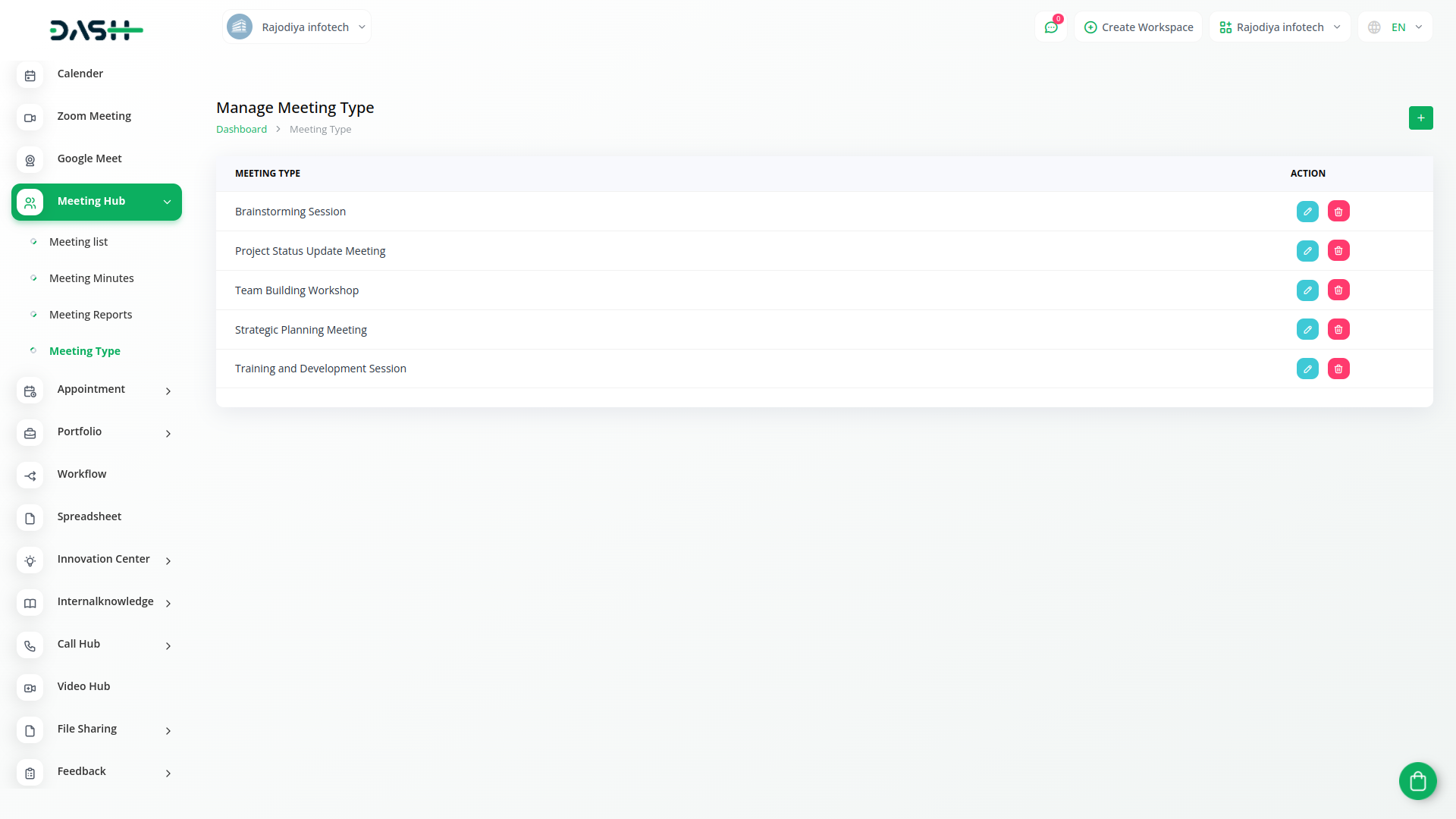This screenshot has width=1456, height=819.
Task: Click the DASH logo
Action: tap(96, 30)
